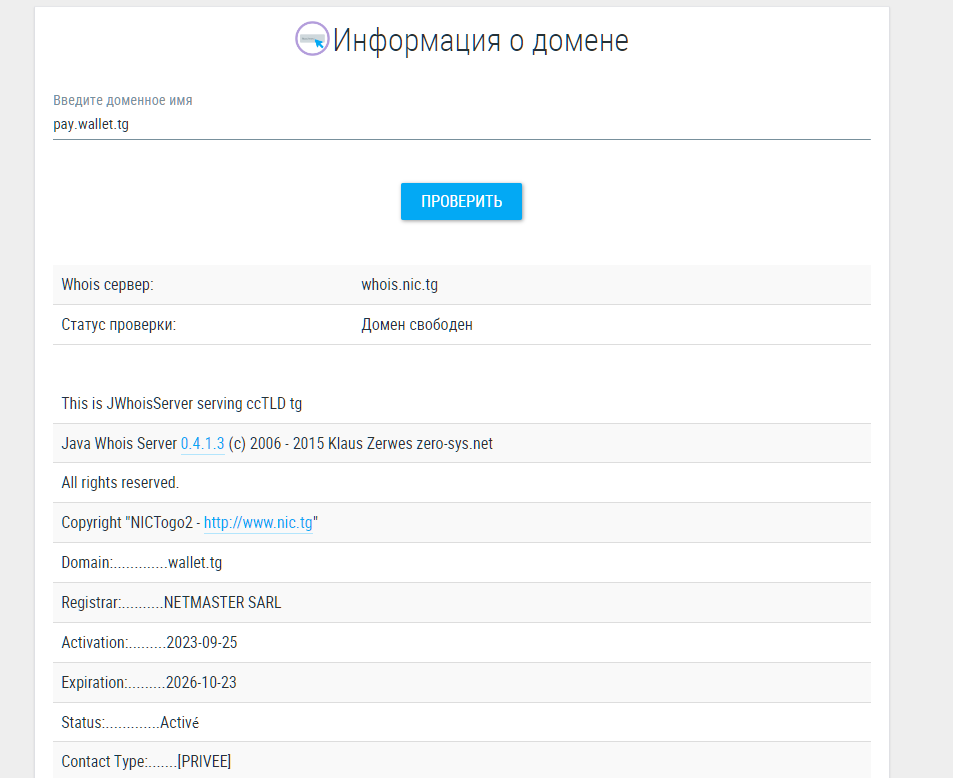The height and width of the screenshot is (778, 953).
Task: Click the ПРОВЕРИТЬ button
Action: point(461,201)
